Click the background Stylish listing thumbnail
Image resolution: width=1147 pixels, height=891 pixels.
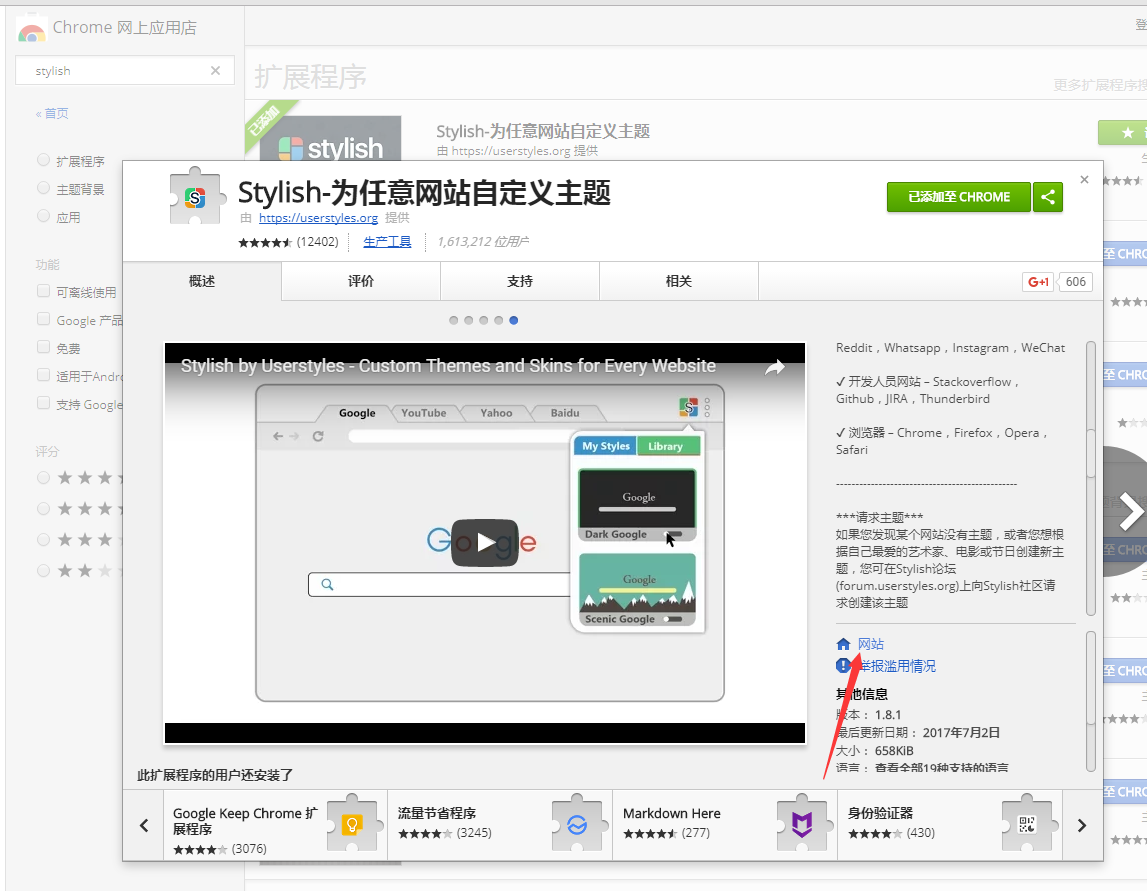331,138
